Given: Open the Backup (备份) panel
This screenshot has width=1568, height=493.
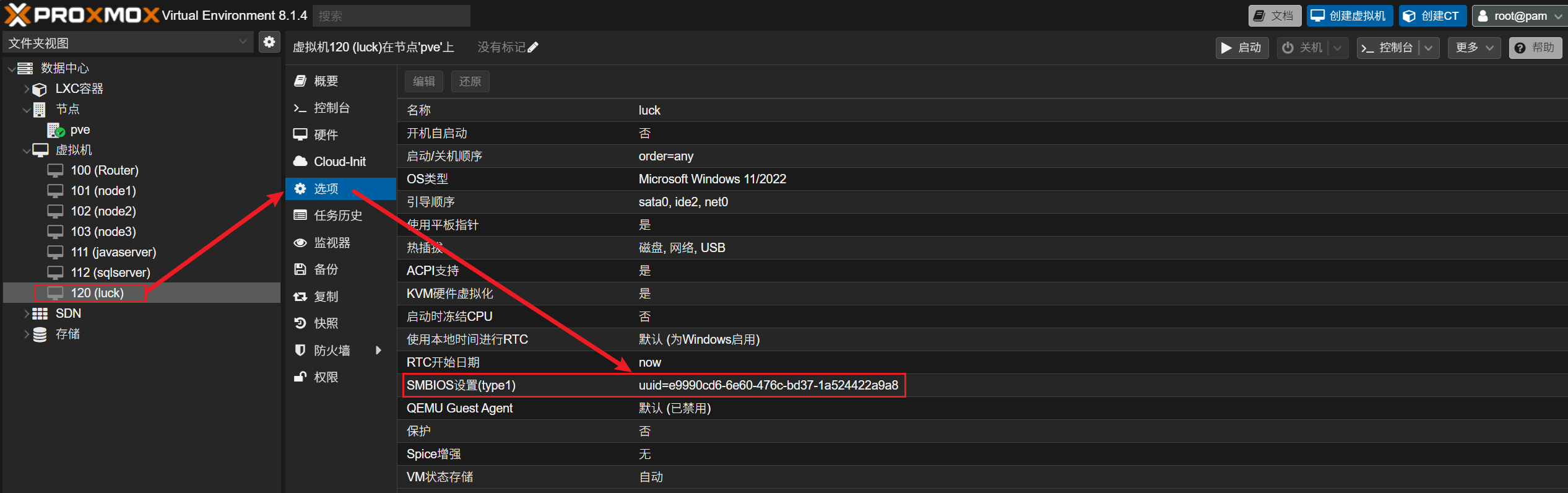Looking at the screenshot, I should click(x=326, y=269).
